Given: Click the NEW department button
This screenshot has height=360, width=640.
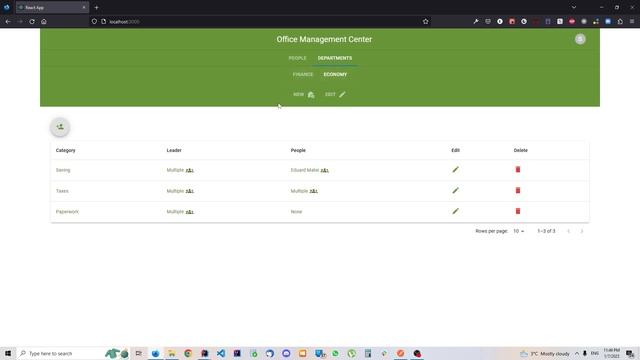Looking at the screenshot, I should [x=304, y=95].
